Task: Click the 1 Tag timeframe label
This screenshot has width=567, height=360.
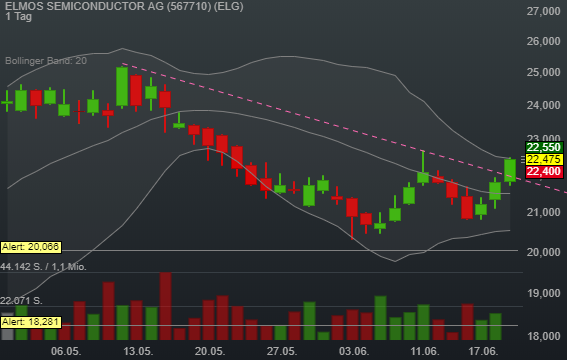Action: pos(18,17)
